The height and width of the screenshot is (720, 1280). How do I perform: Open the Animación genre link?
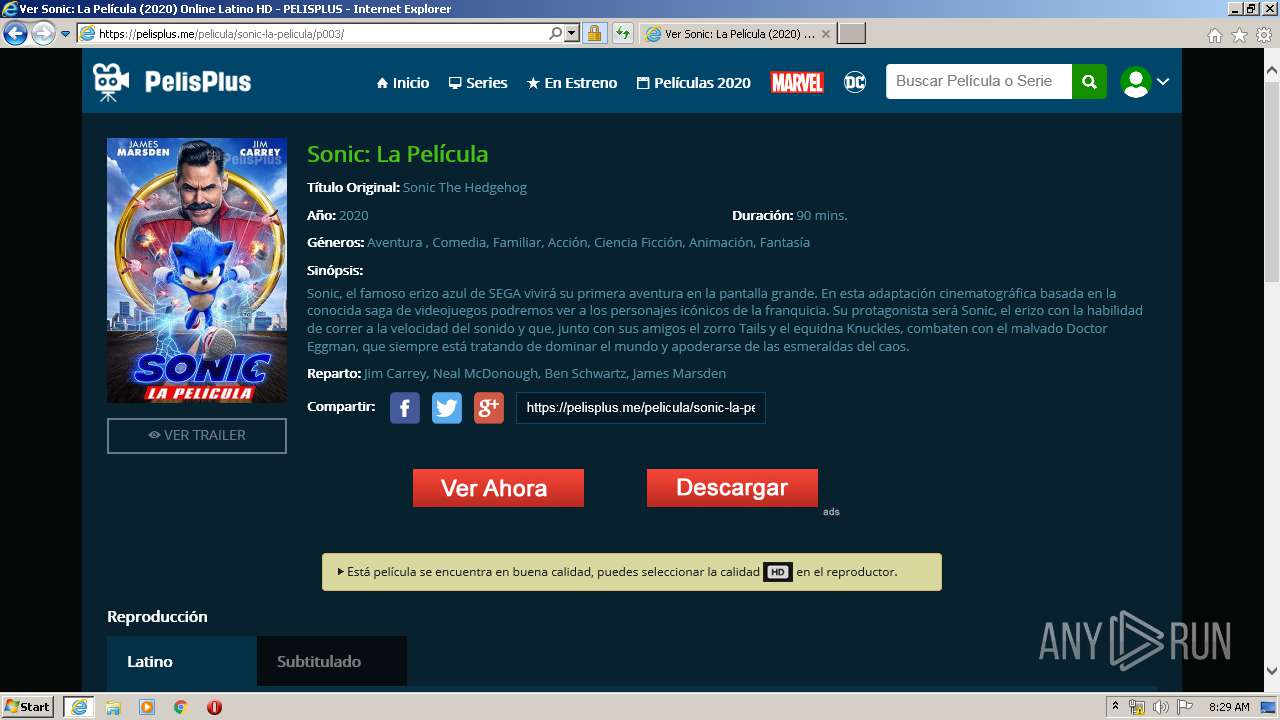coord(720,242)
